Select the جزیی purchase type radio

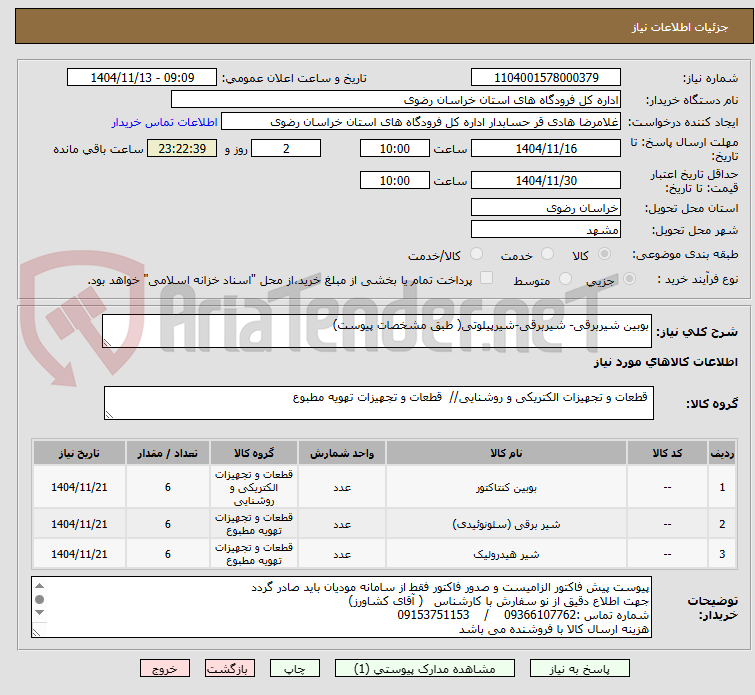pos(629,279)
